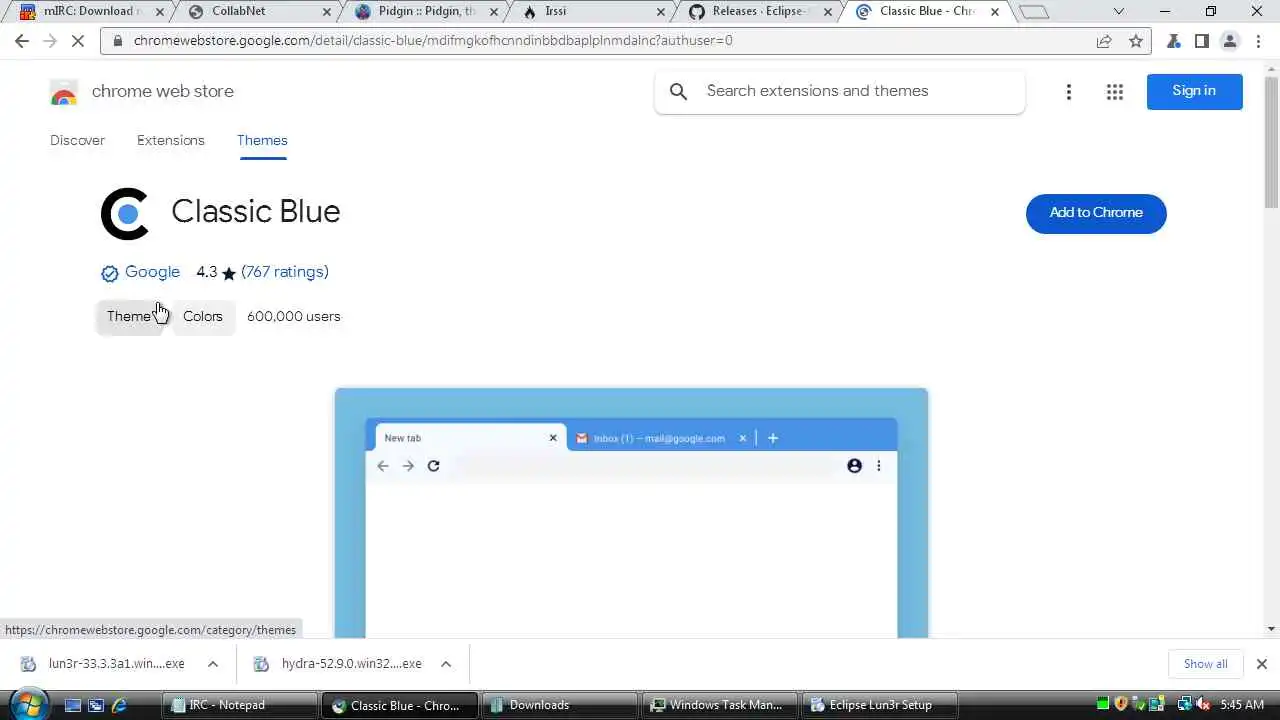Image resolution: width=1280 pixels, height=720 pixels.
Task: Close the downloads bar
Action: tap(1261, 664)
